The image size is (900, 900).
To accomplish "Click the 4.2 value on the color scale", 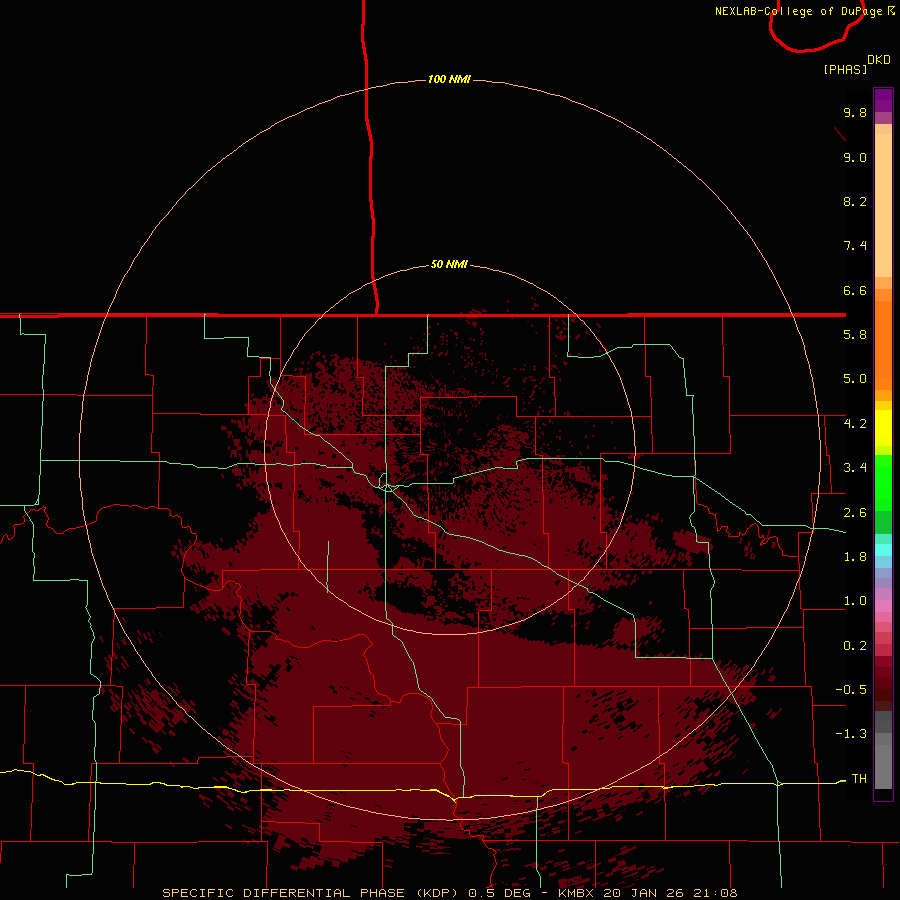I will click(855, 424).
